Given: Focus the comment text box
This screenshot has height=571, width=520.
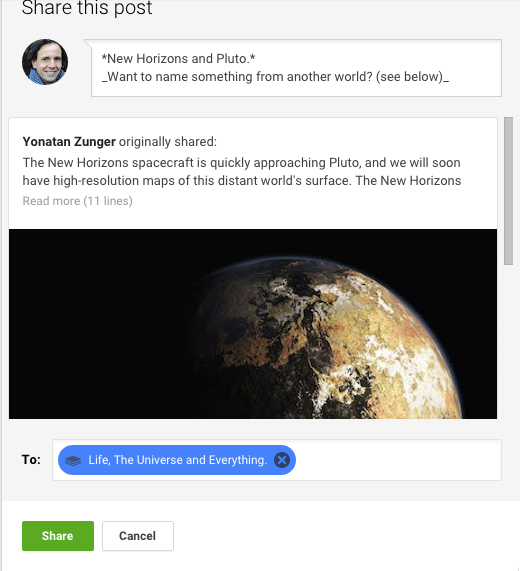Looking at the screenshot, I should coord(296,68).
